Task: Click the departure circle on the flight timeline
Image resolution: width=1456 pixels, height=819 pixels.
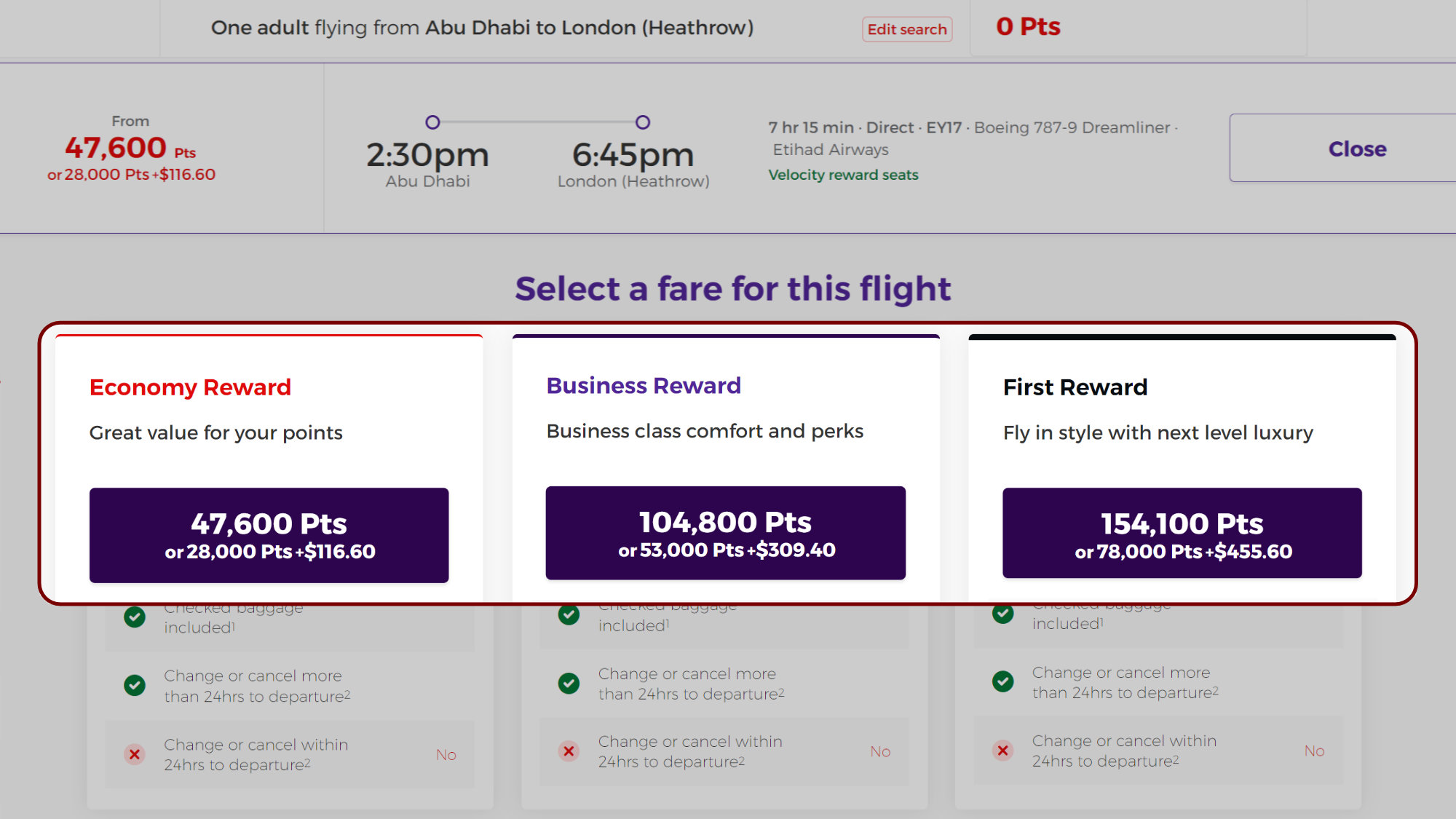Action: (x=432, y=124)
